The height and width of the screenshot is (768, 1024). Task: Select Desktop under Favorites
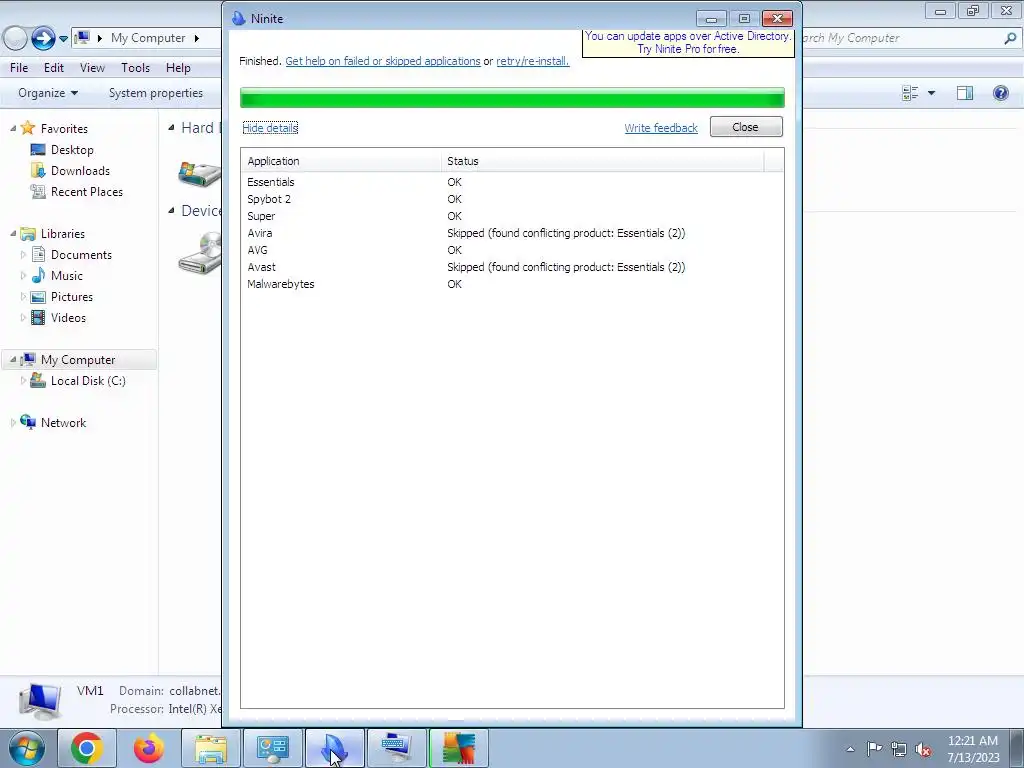(72, 150)
